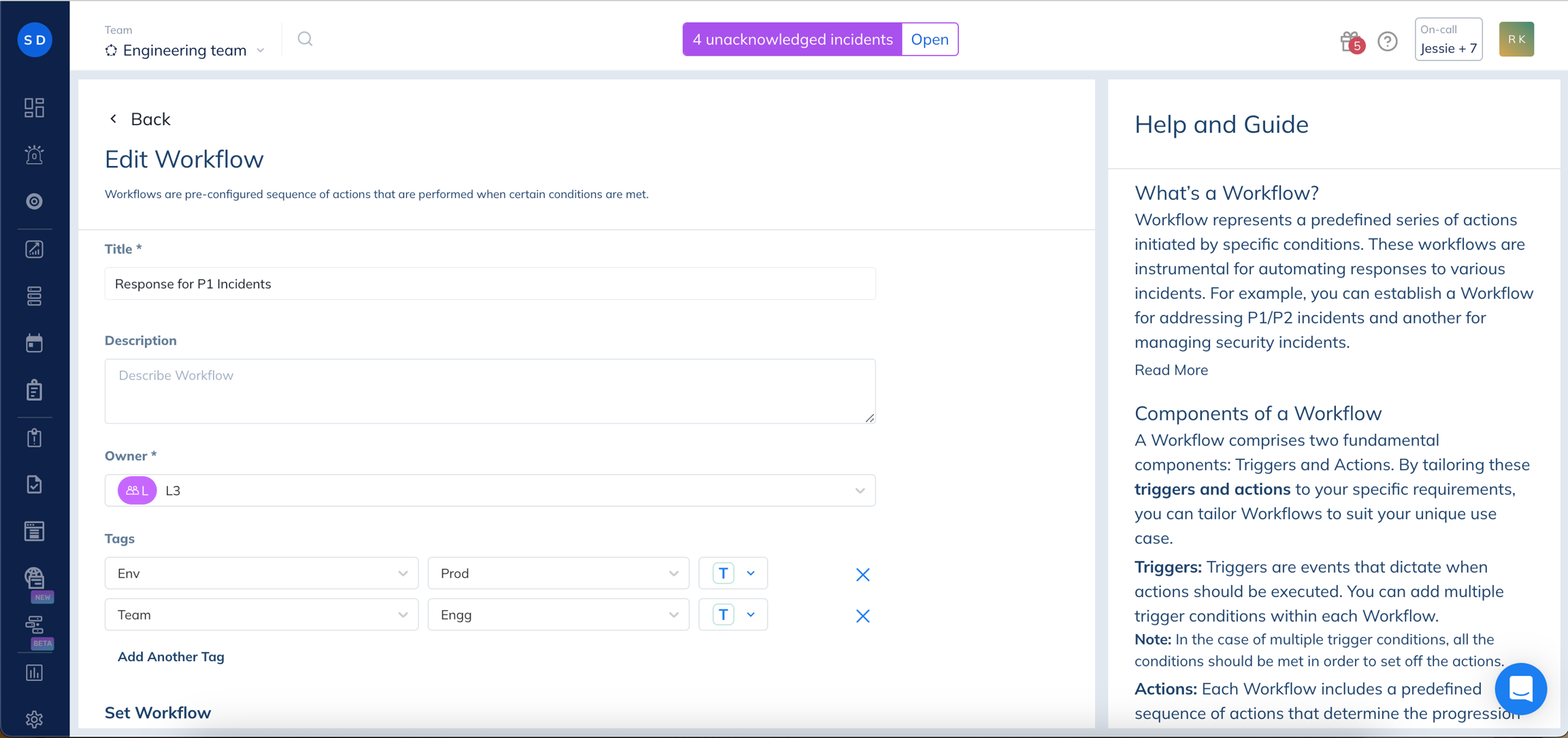The image size is (1568, 738).
Task: Open the SD organization avatar
Action: [x=35, y=39]
